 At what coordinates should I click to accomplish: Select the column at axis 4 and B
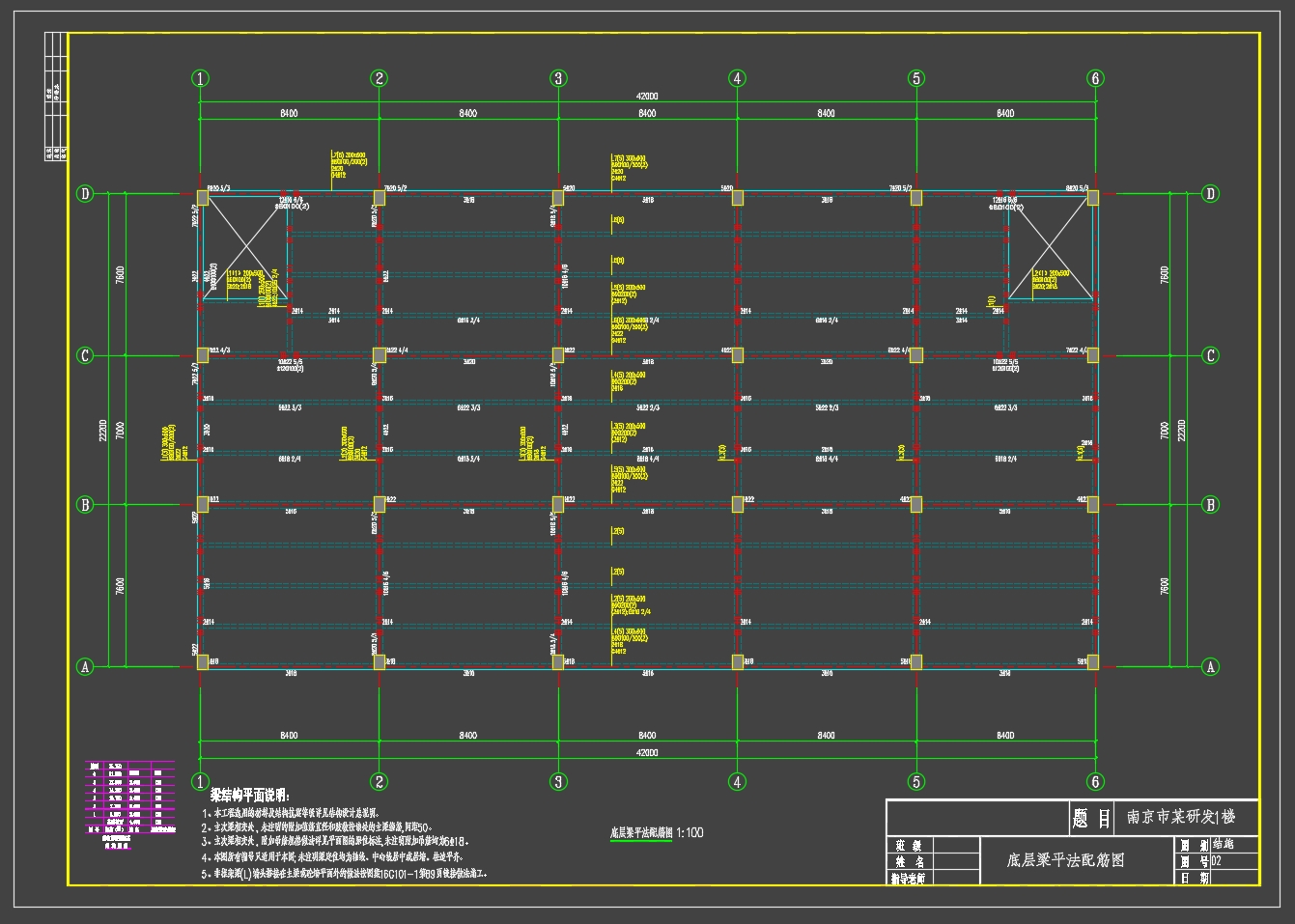[x=738, y=503]
